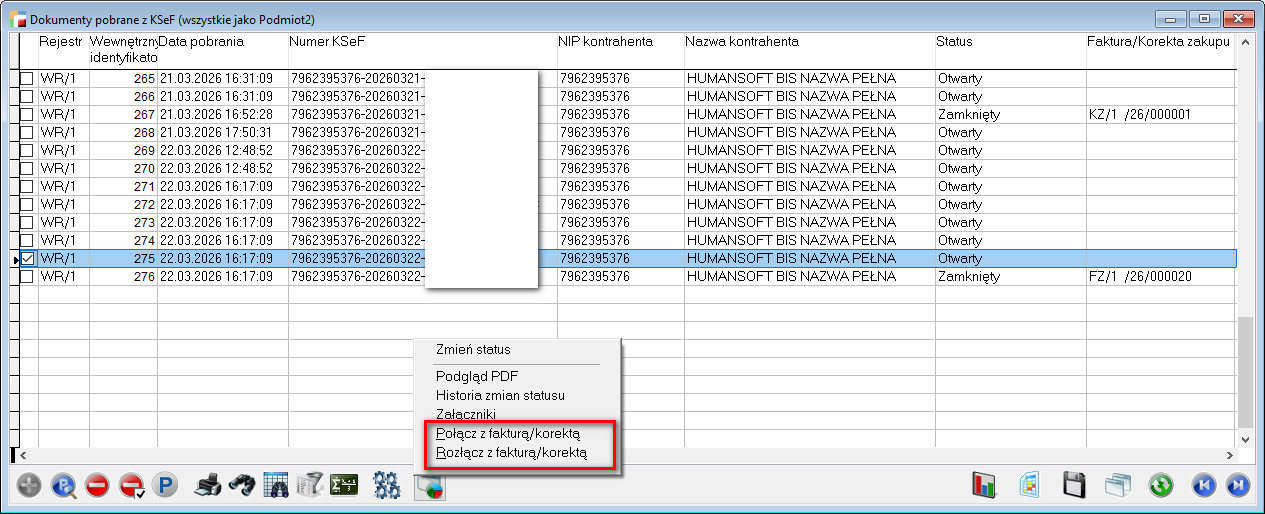
Task: Check the box next to row 276
Action: [x=28, y=276]
